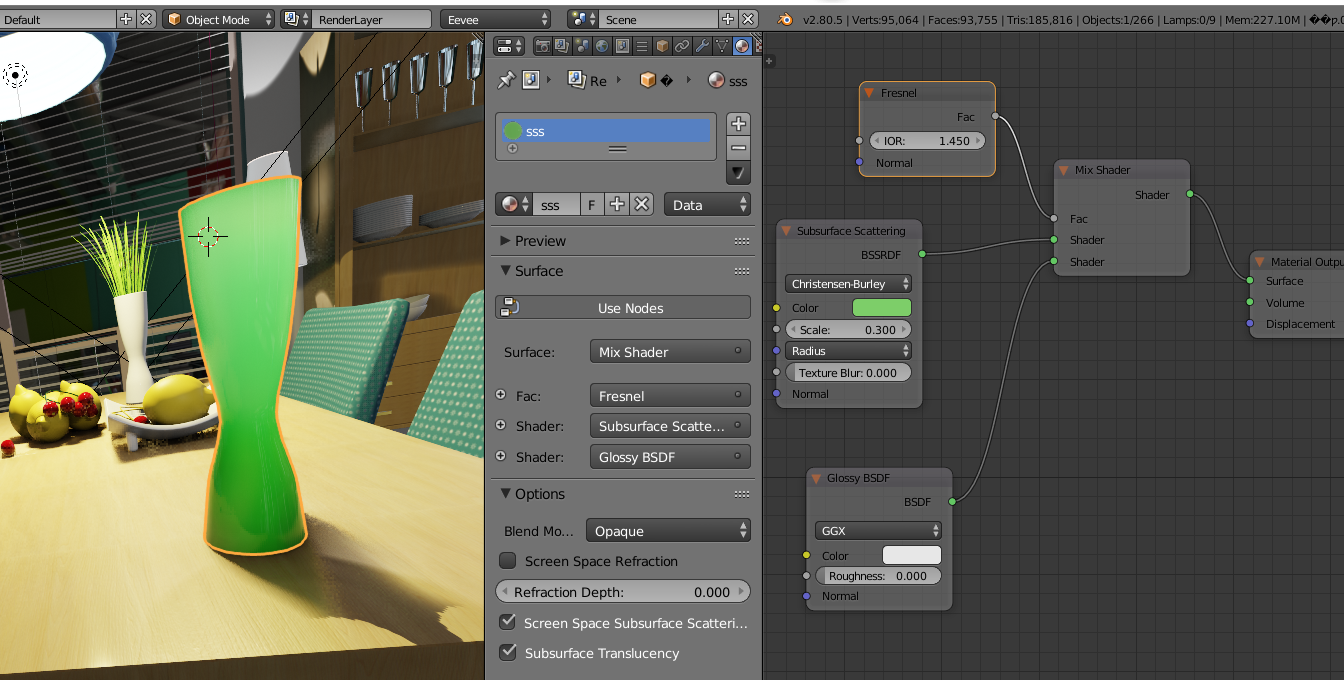This screenshot has width=1344, height=680.
Task: Click the Fresnel IOR value field
Action: point(927,141)
